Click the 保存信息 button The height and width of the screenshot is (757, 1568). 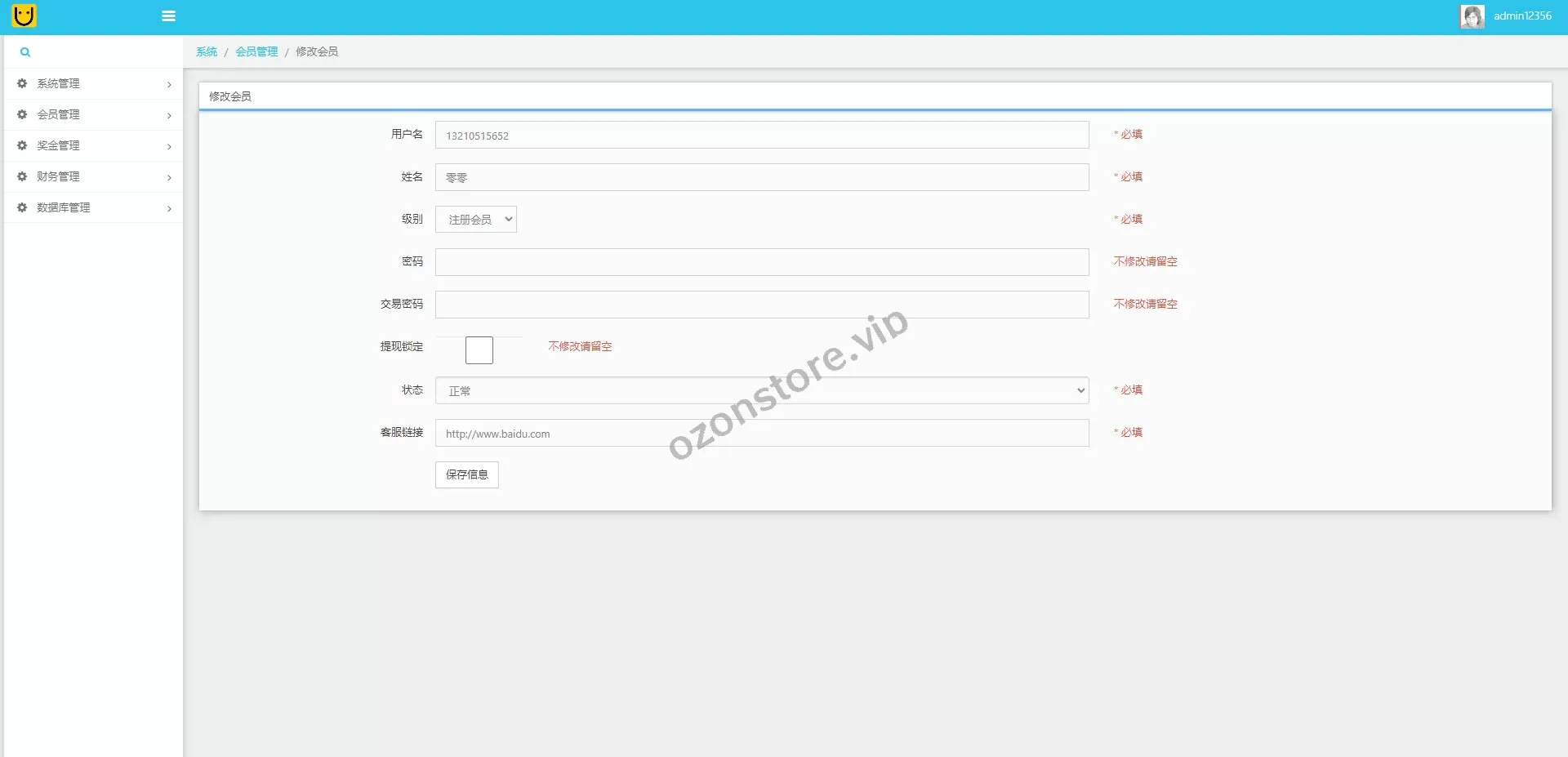pos(466,474)
